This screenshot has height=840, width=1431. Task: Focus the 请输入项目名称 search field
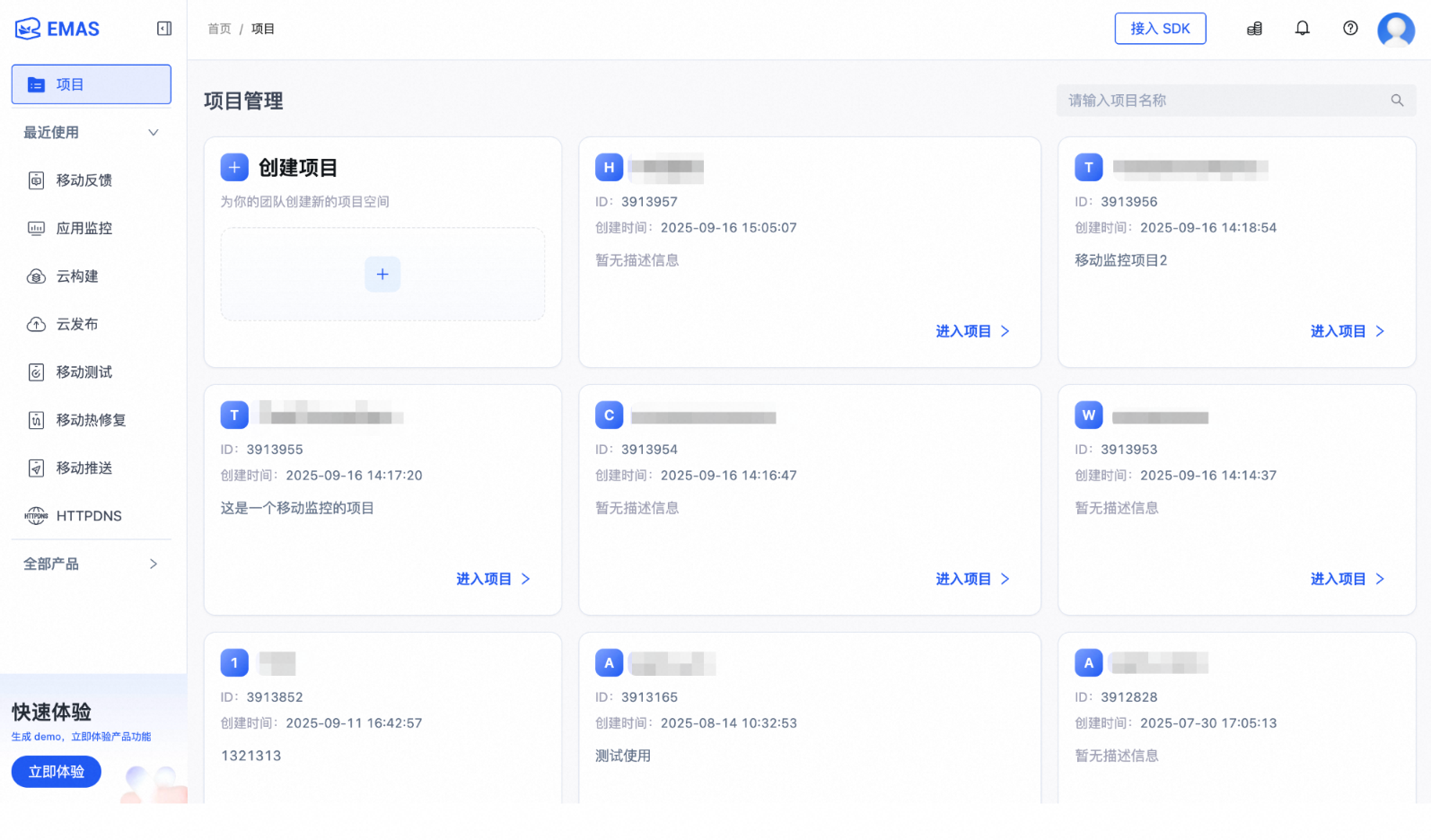tap(1236, 101)
